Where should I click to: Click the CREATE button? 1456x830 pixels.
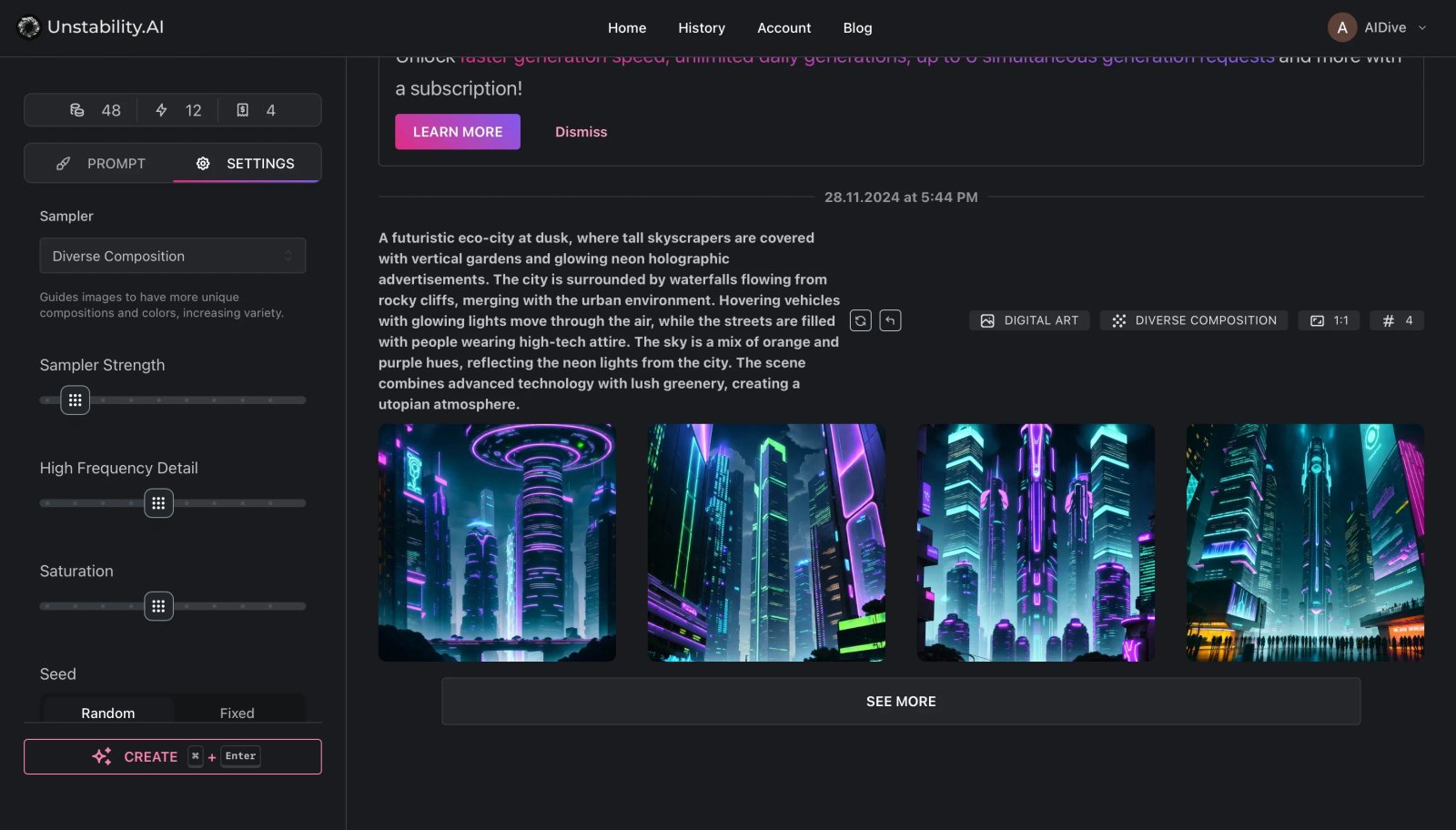(x=173, y=756)
